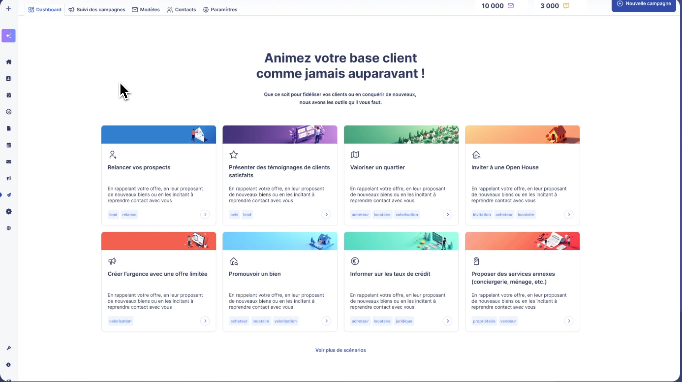
Task: Click the clipboard icon on services annexes card
Action: pyautogui.click(x=476, y=261)
